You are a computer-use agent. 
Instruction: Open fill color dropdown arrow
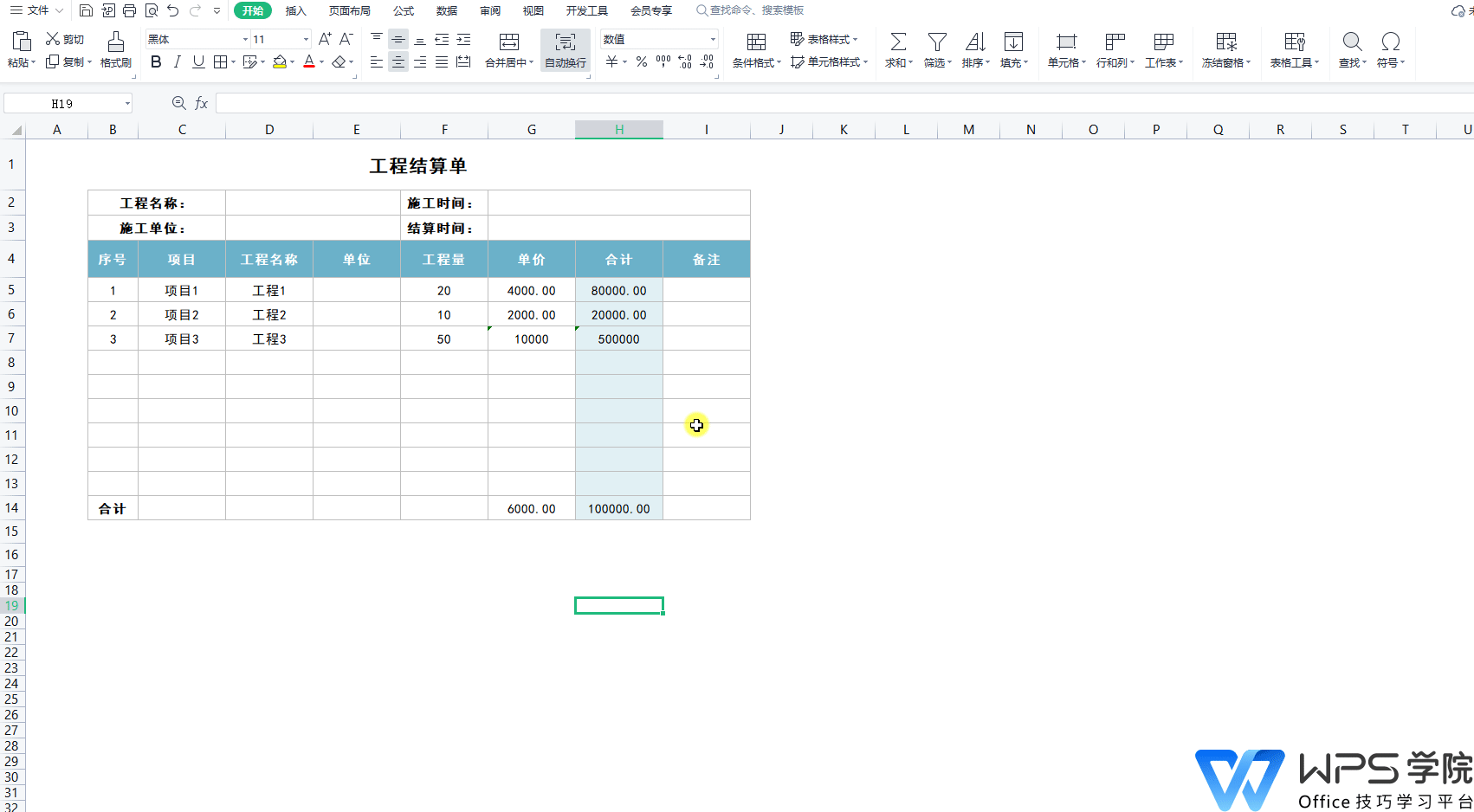point(292,61)
